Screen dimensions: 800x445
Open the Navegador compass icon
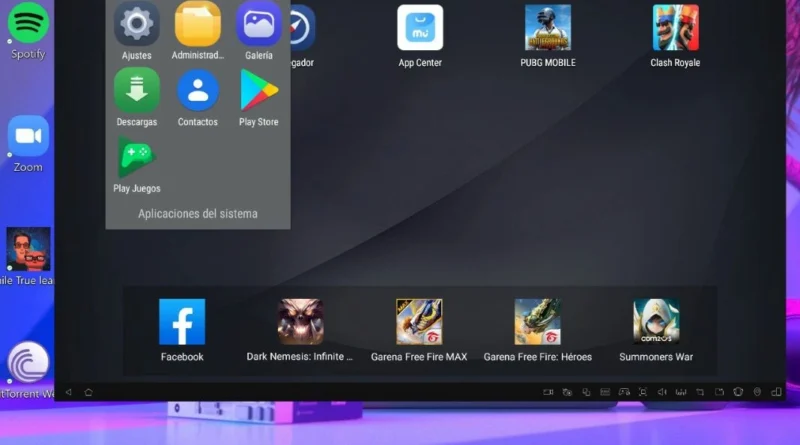coord(302,28)
